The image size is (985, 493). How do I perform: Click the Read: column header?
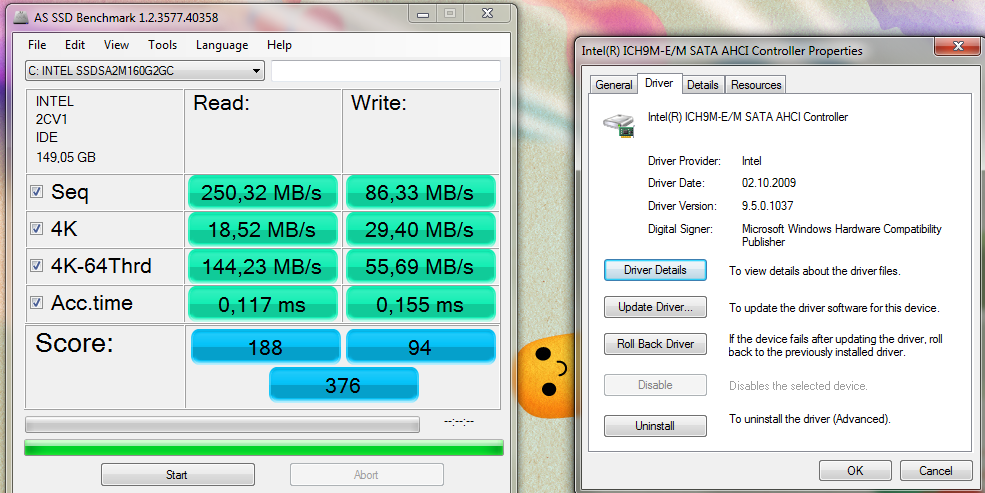click(221, 103)
